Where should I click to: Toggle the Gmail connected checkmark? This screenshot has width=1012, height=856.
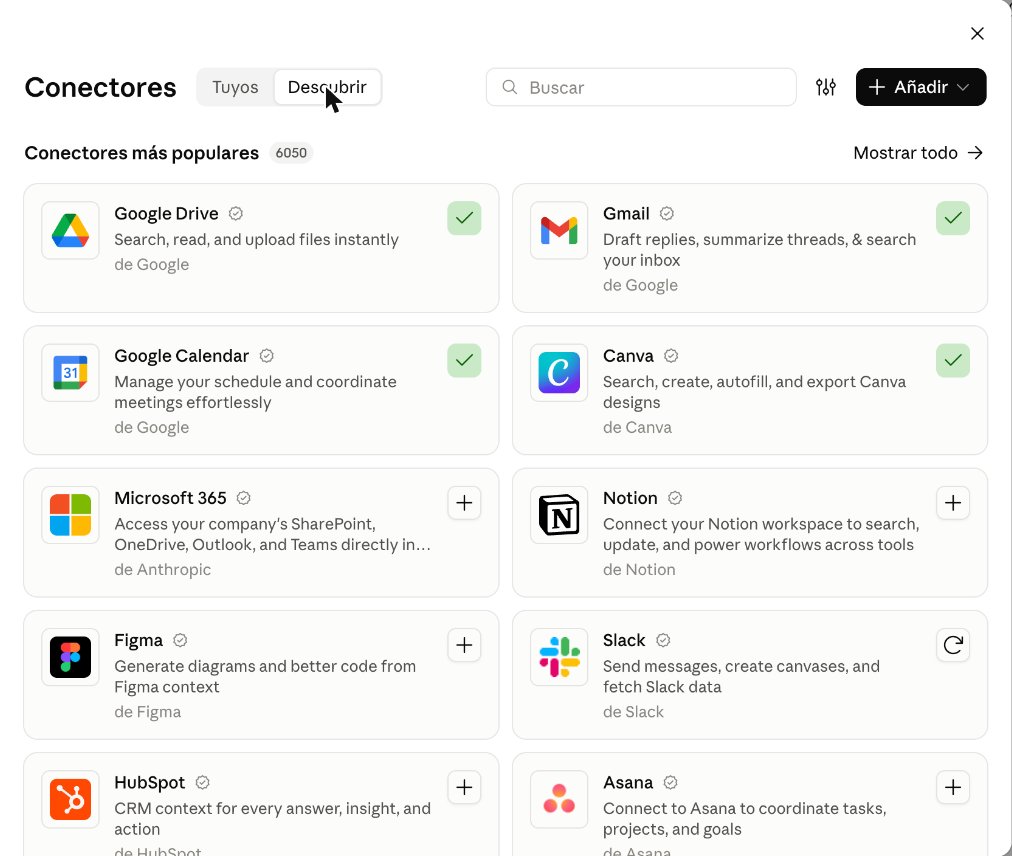coord(953,218)
